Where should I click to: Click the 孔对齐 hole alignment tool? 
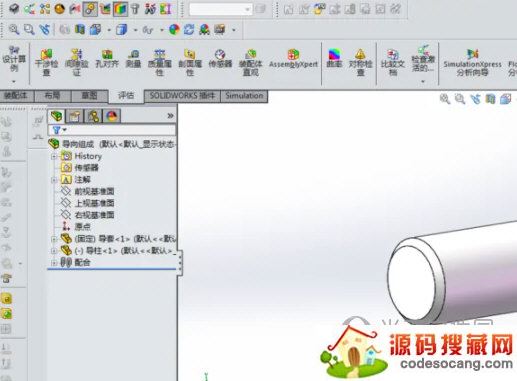coord(107,59)
